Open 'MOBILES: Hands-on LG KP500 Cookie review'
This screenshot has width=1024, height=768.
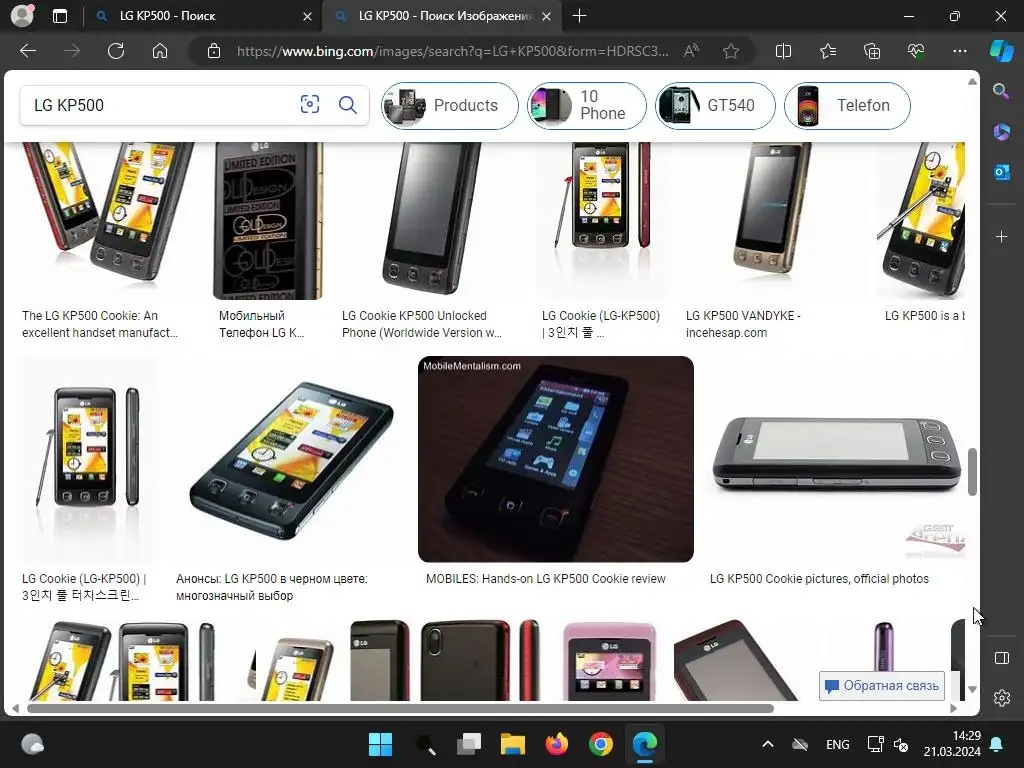click(545, 579)
